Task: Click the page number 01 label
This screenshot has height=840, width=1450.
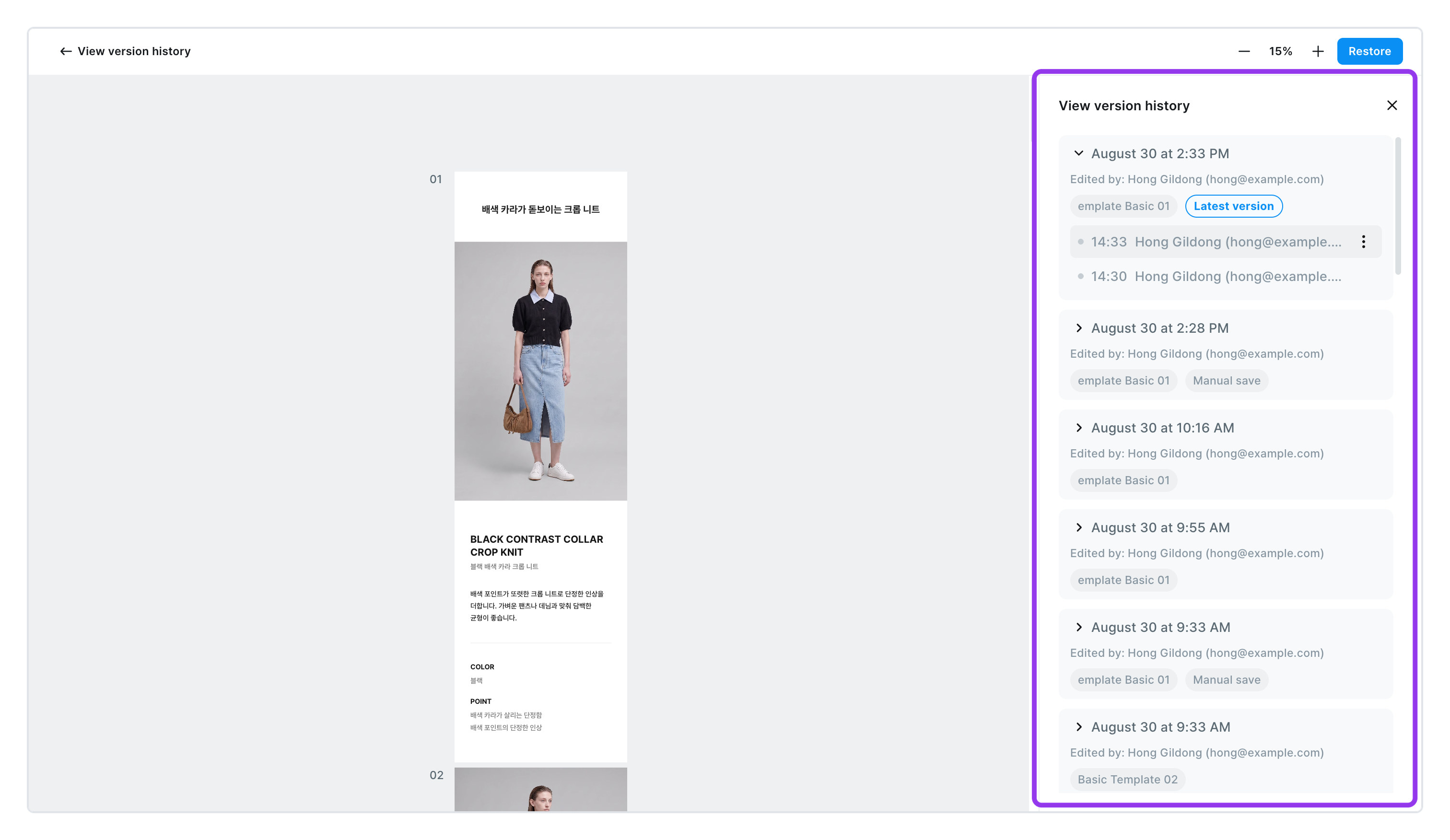Action: [435, 179]
